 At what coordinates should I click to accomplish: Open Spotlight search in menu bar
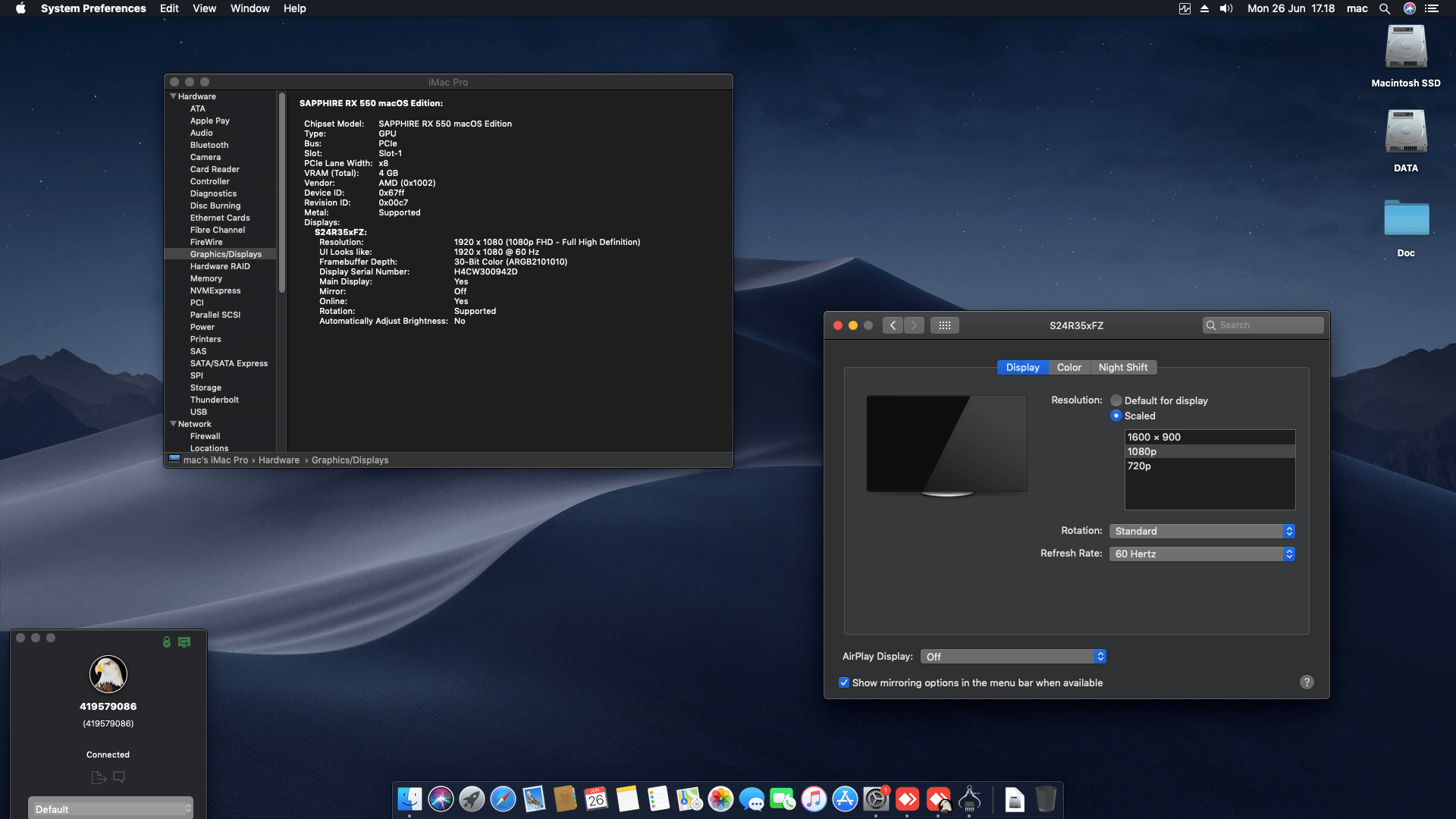pos(1385,8)
